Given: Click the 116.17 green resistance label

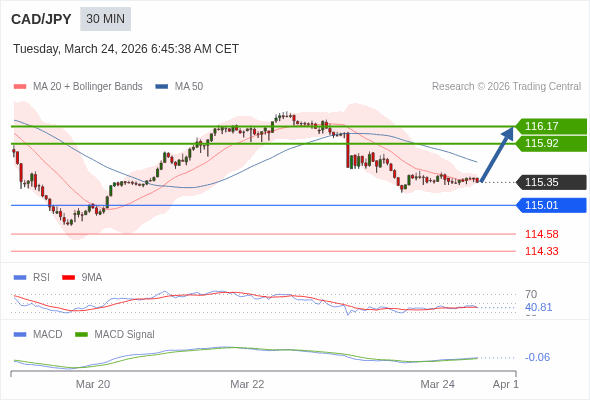Looking at the screenshot, I should point(551,126).
